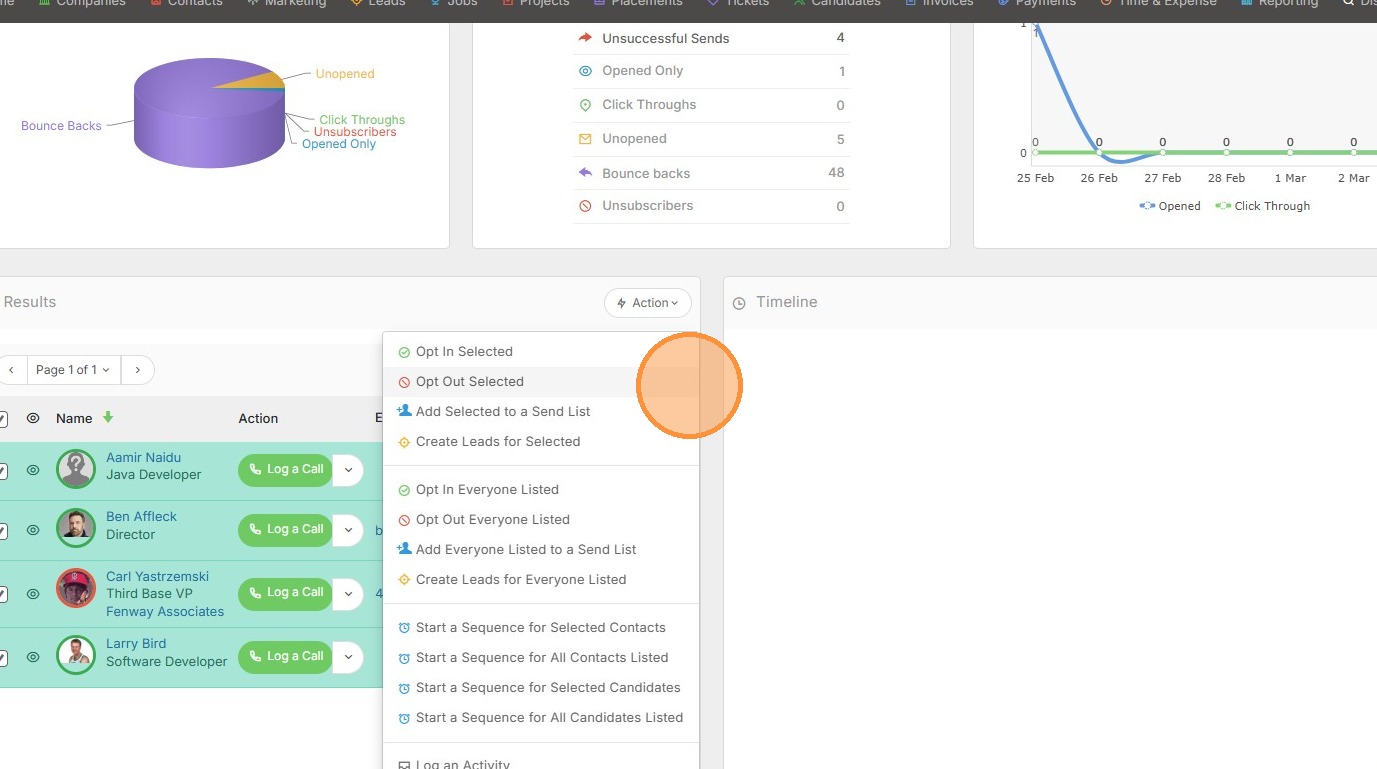Viewport: 1377px width, 769px height.
Task: Choose Opt In Selected from the menu
Action: (541, 352)
